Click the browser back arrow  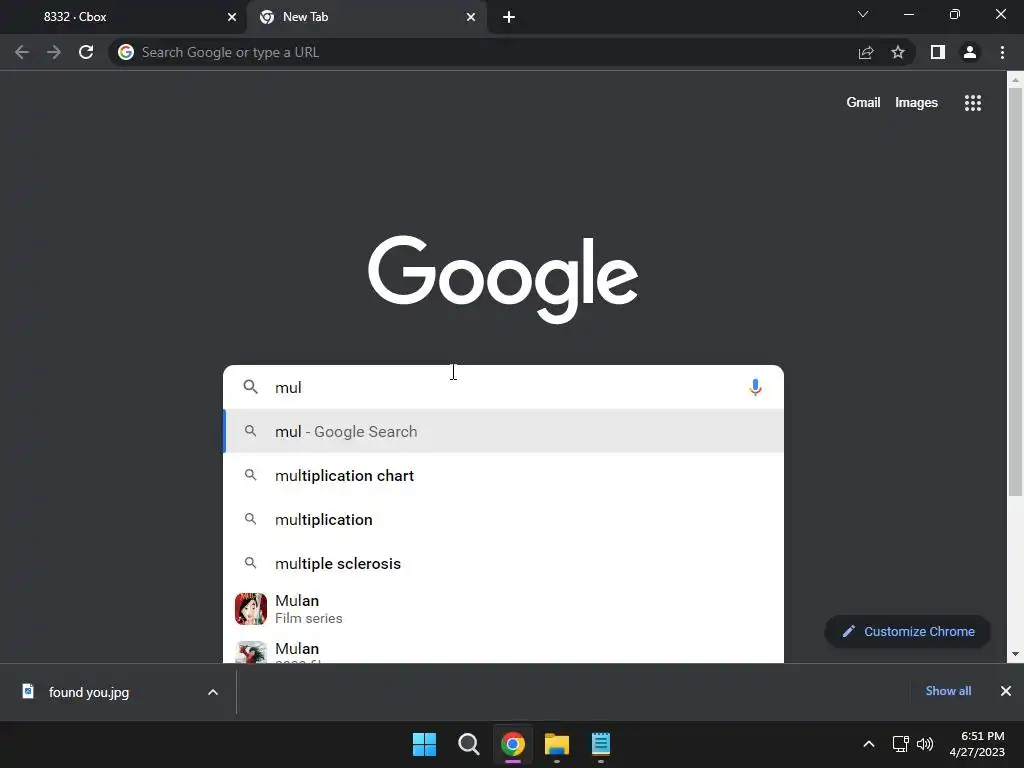point(22,52)
